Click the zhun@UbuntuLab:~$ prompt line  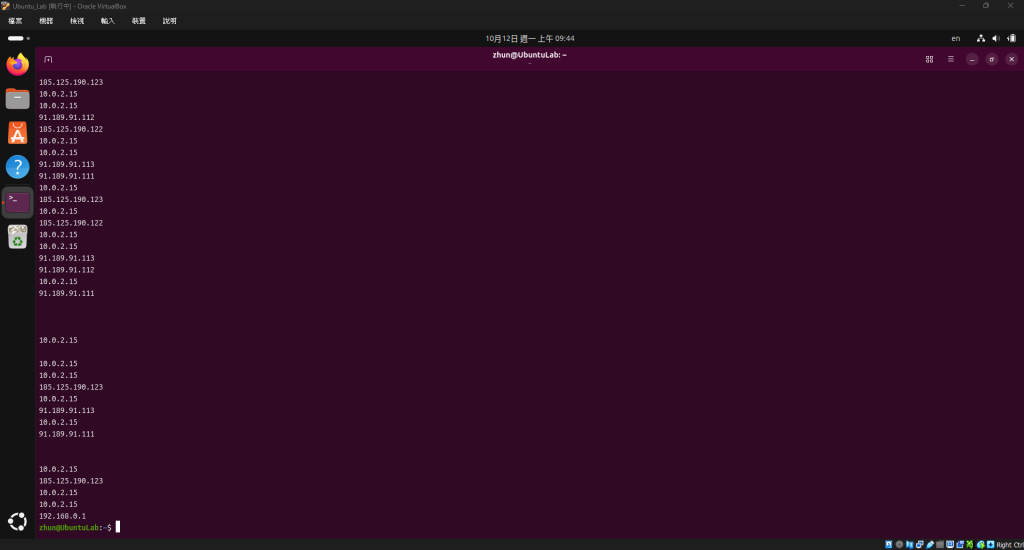pyautogui.click(x=75, y=528)
